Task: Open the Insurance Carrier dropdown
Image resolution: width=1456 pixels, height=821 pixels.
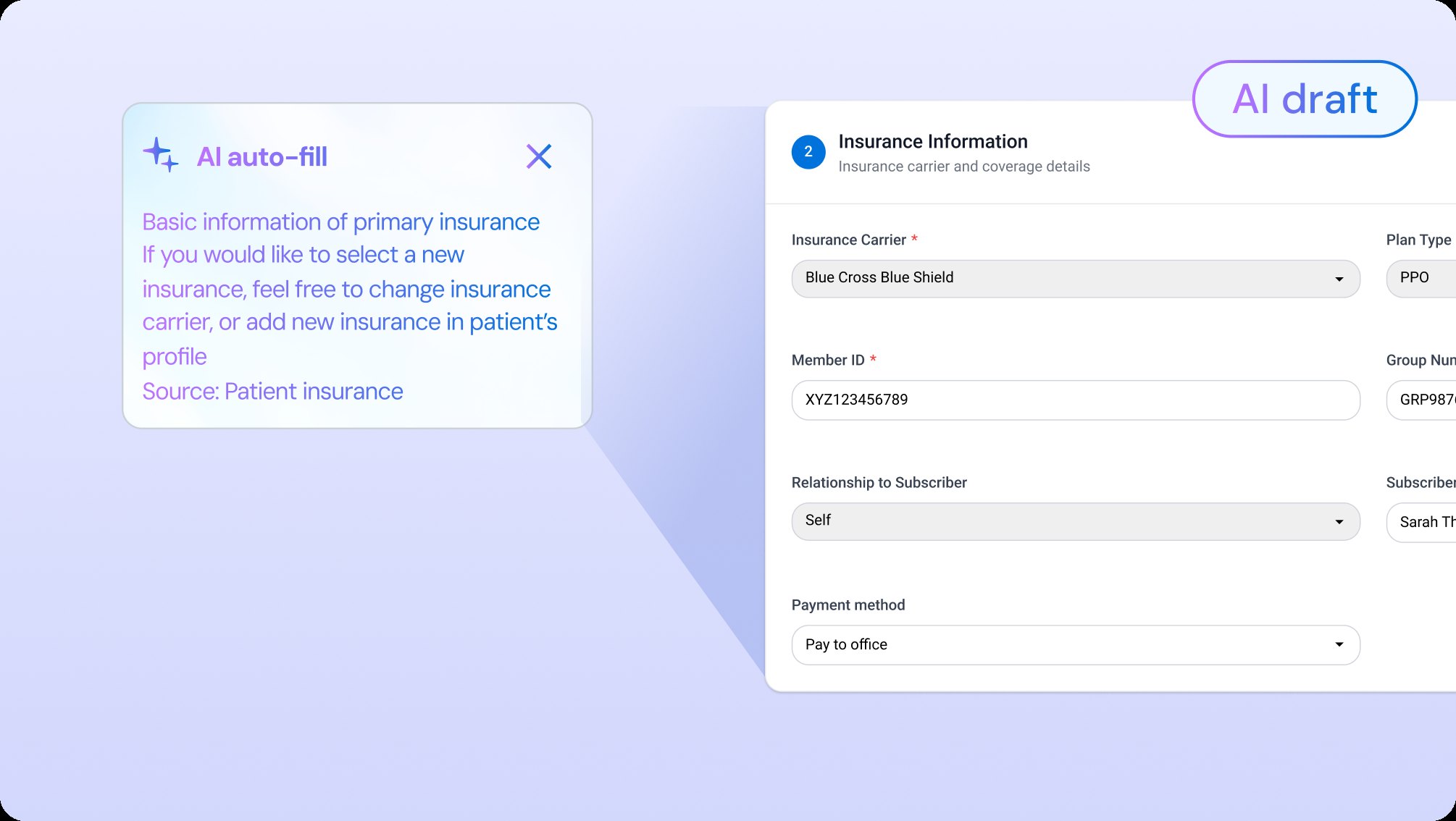Action: click(1076, 279)
